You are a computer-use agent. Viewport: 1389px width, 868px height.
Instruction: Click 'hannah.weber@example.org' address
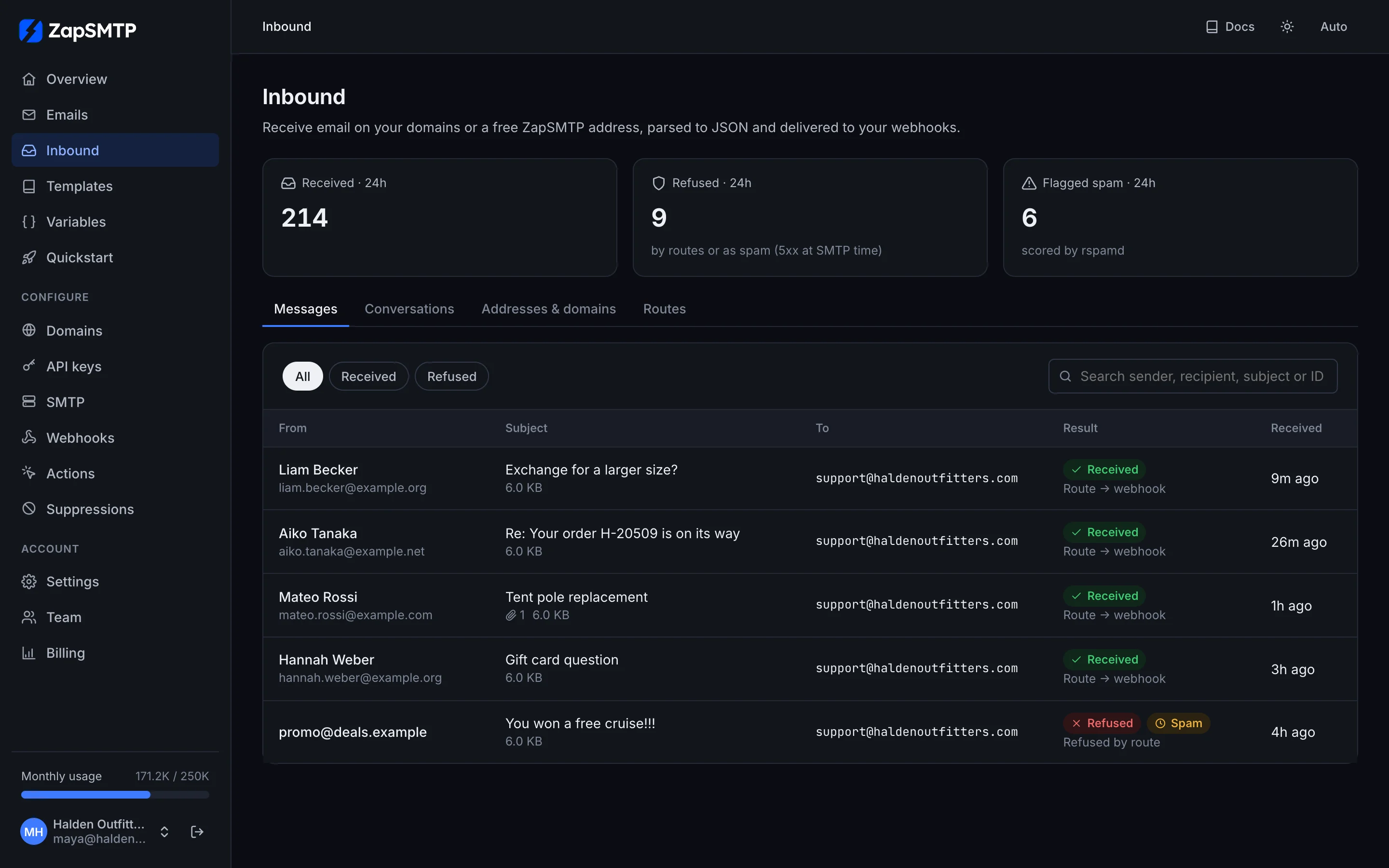point(360,678)
